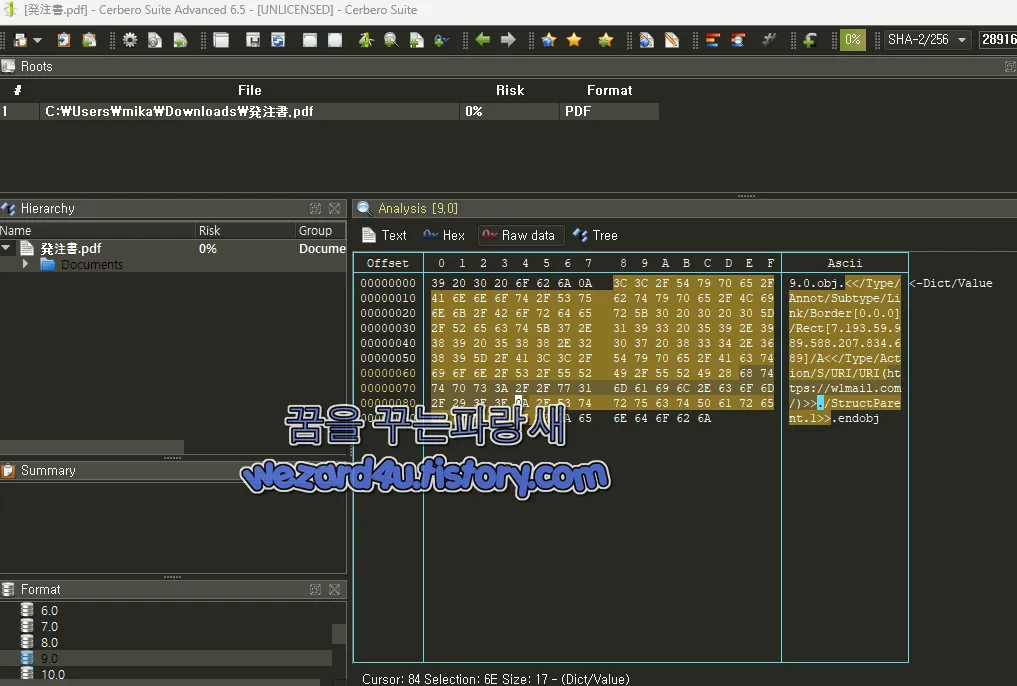Float the Format panel
Viewport: 1017px width, 686px height.
point(315,589)
